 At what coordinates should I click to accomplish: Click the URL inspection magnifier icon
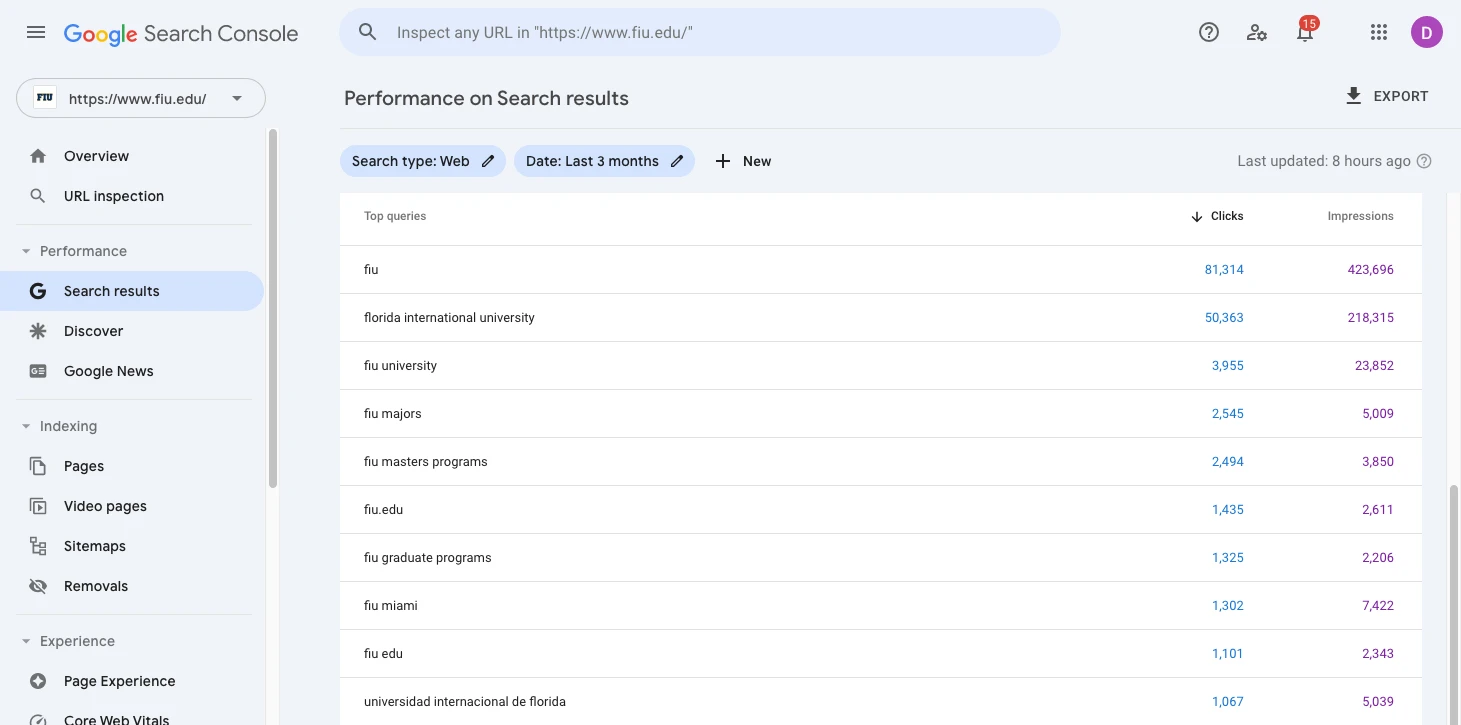[38, 196]
